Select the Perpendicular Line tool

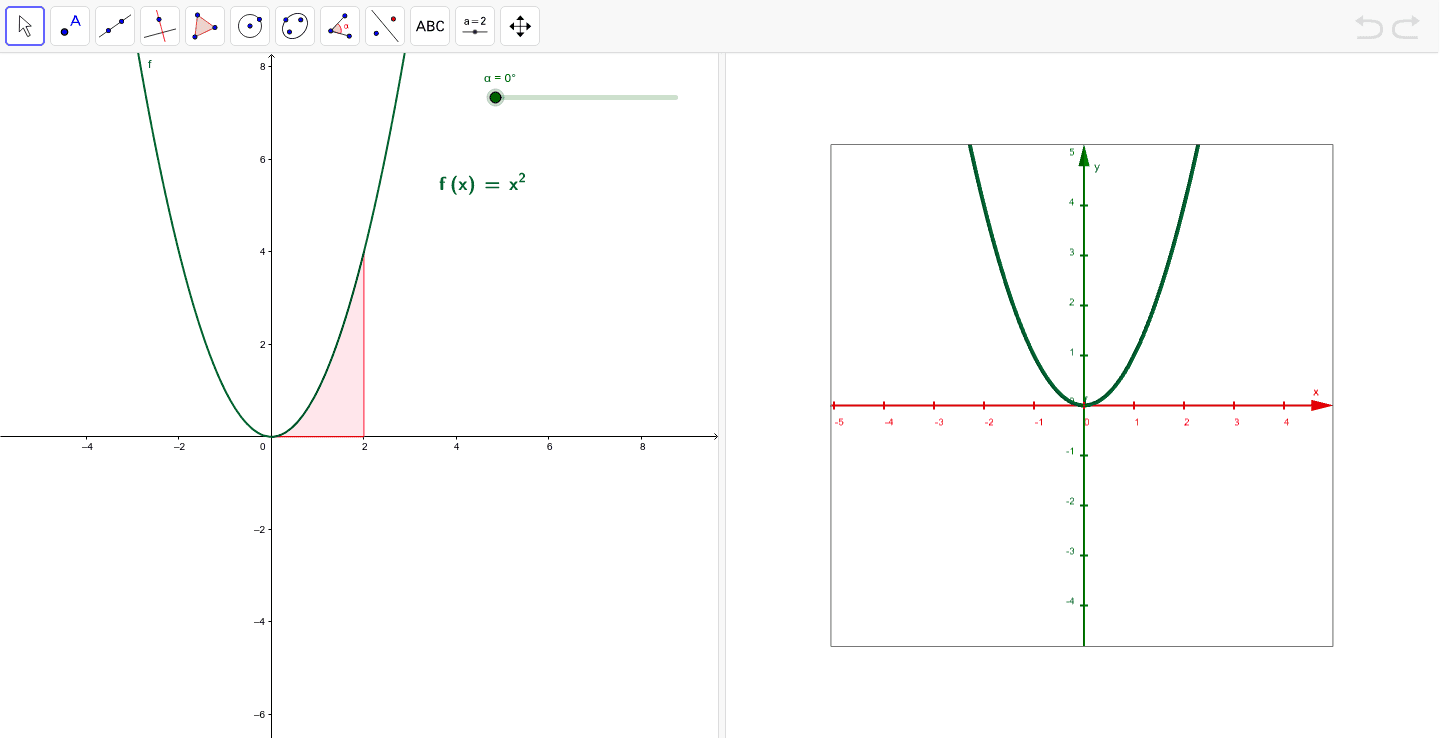pos(159,26)
